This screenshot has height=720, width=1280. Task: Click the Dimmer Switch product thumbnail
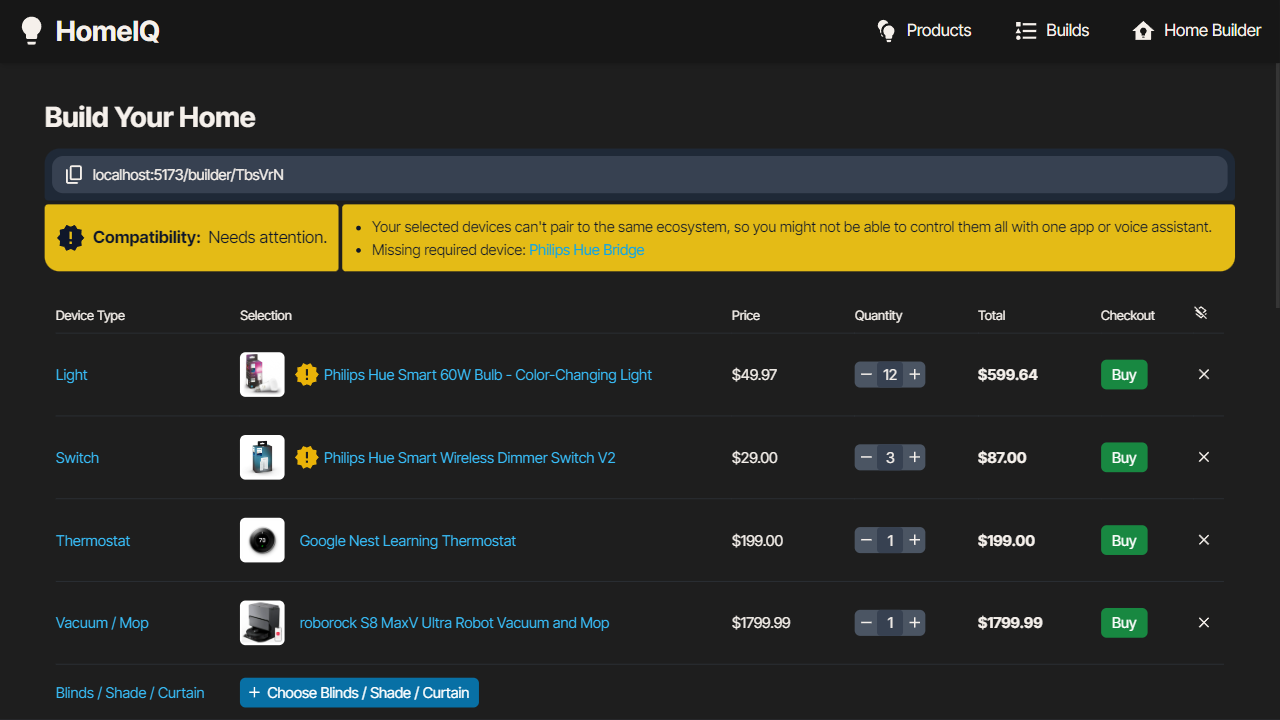click(x=262, y=458)
